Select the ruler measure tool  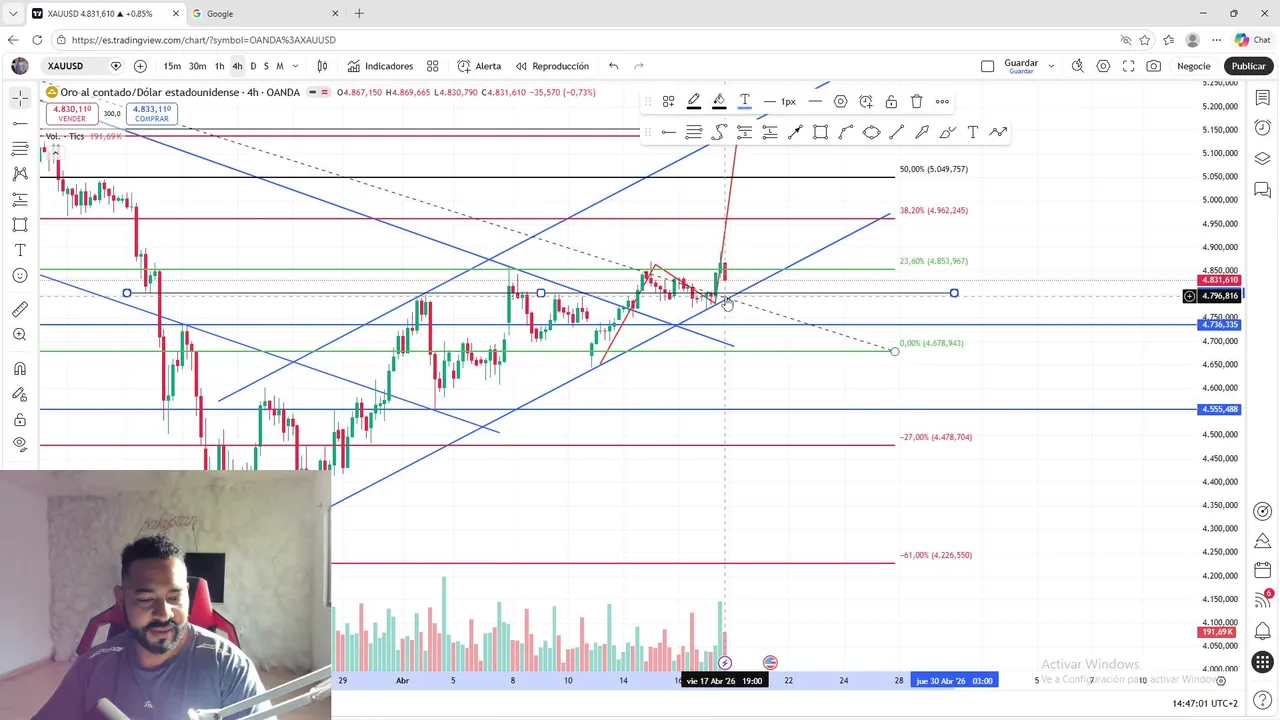click(20, 309)
